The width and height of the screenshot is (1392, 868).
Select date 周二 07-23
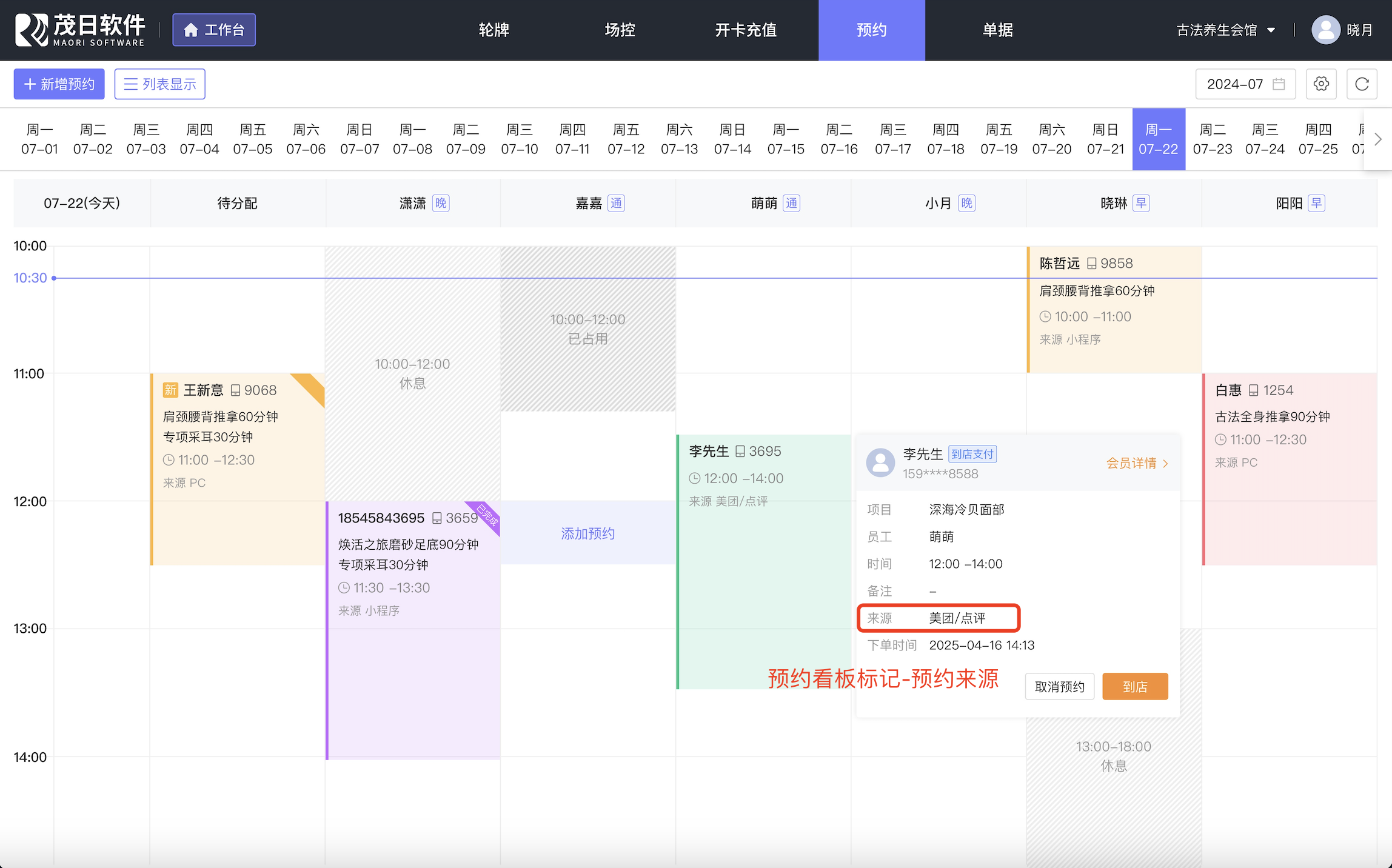(x=1212, y=139)
